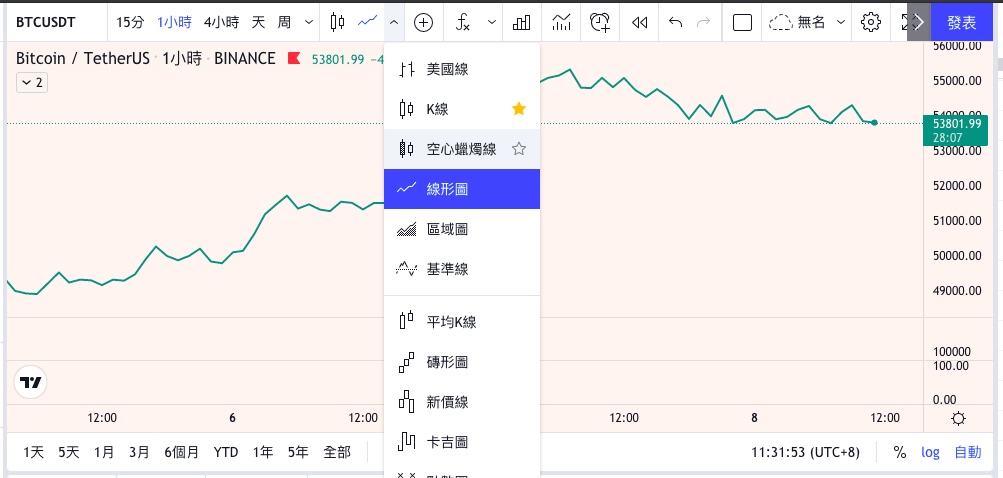Choose 平均K線 chart type
The width and height of the screenshot is (1003, 478).
[462, 322]
